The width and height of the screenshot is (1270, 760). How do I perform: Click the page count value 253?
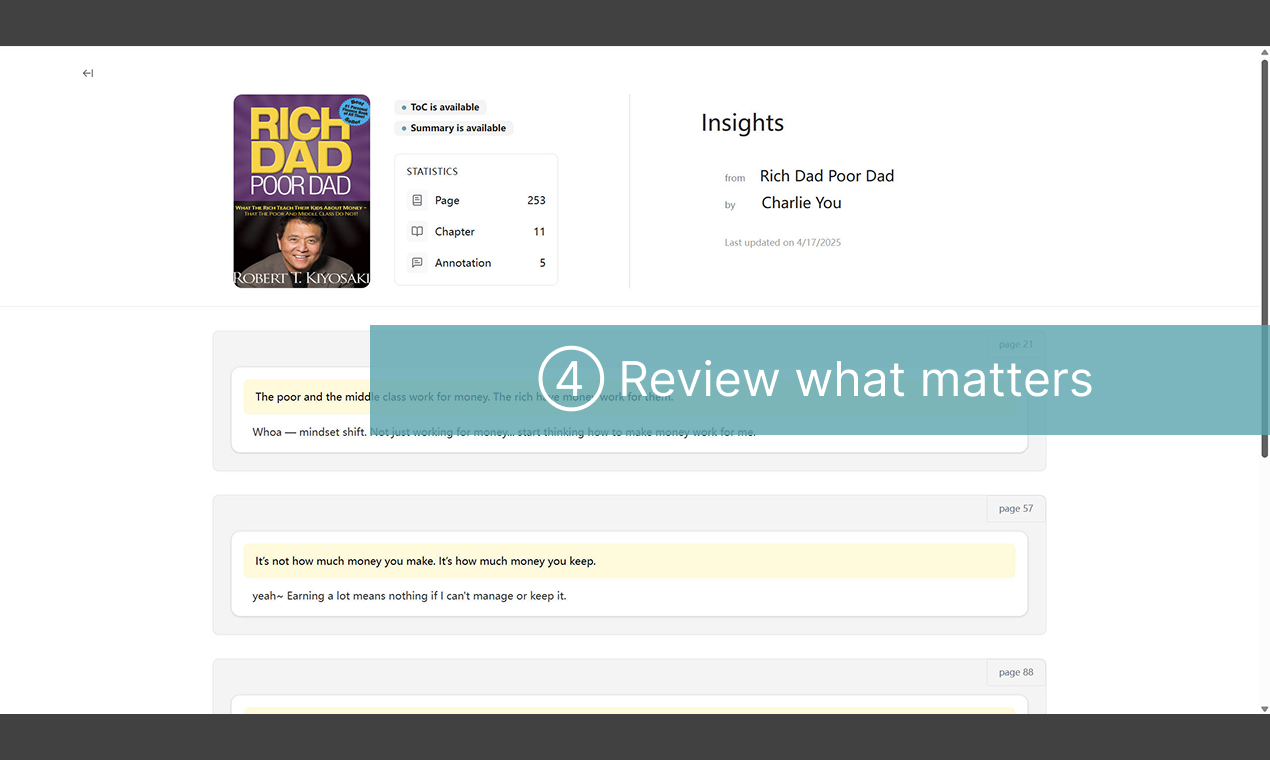coord(536,200)
